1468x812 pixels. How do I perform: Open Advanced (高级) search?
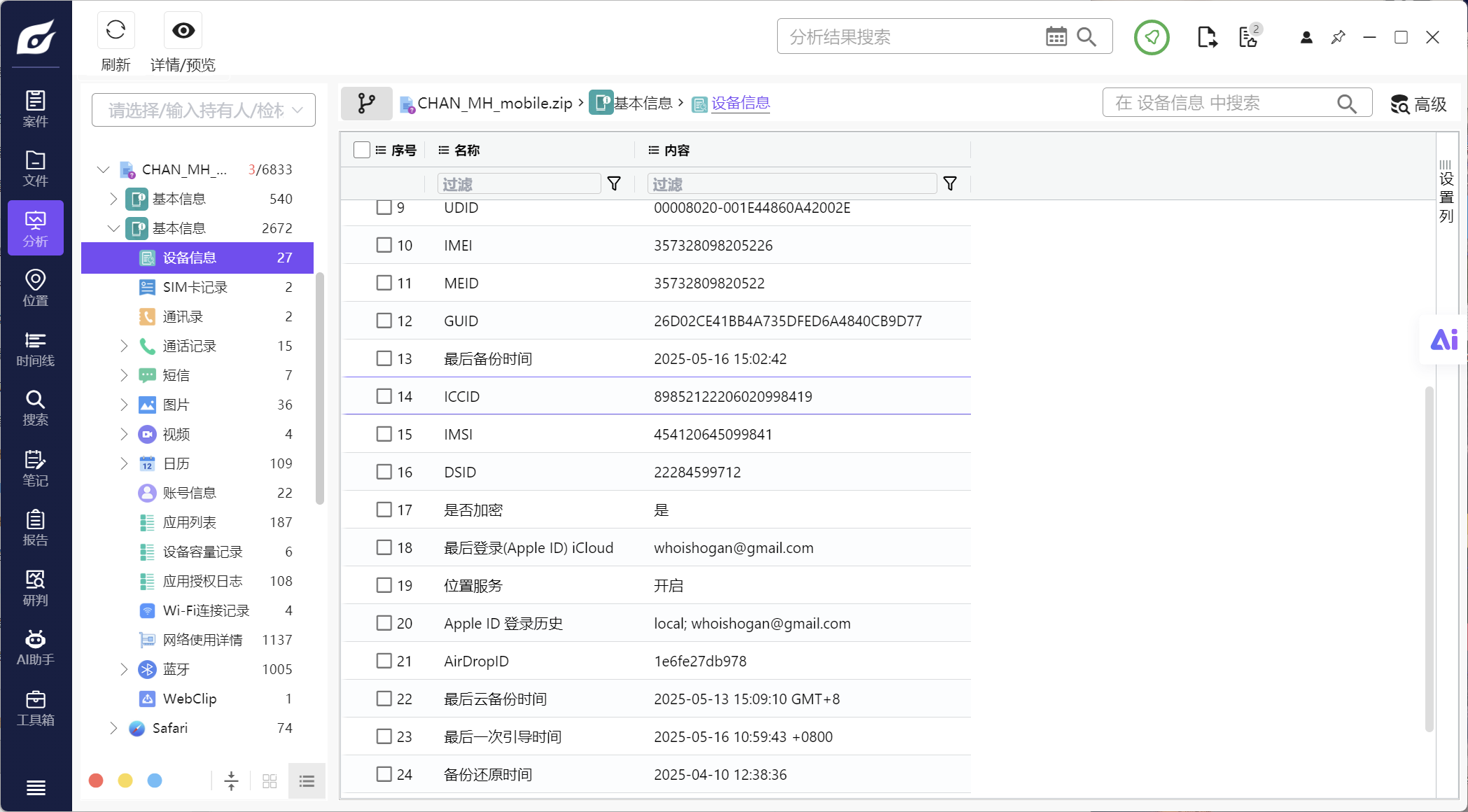[x=1419, y=104]
